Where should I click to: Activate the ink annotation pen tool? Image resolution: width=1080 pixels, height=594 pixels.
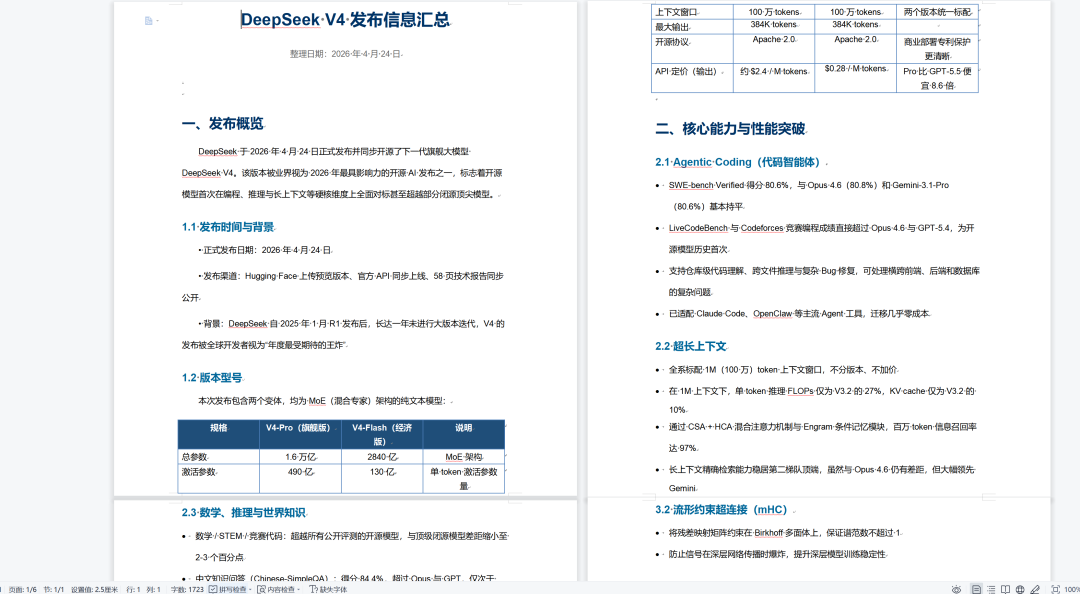pyautogui.click(x=1034, y=587)
